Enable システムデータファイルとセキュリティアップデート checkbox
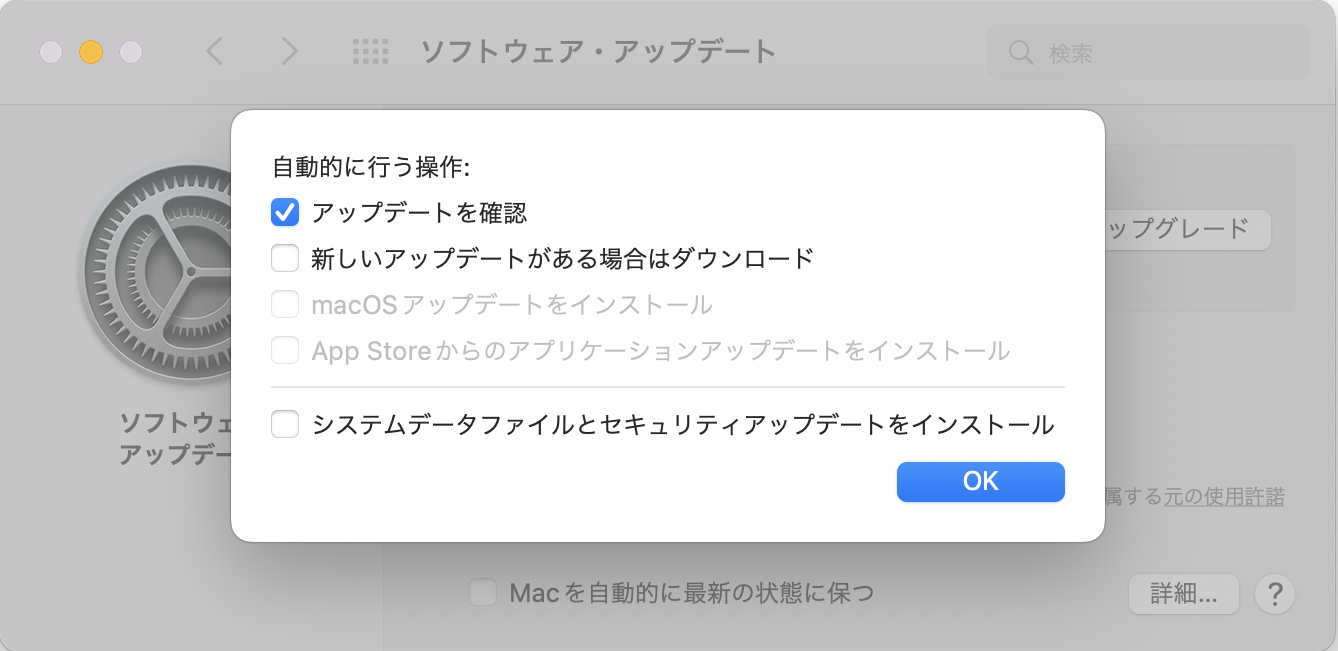Viewport: 1338px width, 651px height. 285,425
